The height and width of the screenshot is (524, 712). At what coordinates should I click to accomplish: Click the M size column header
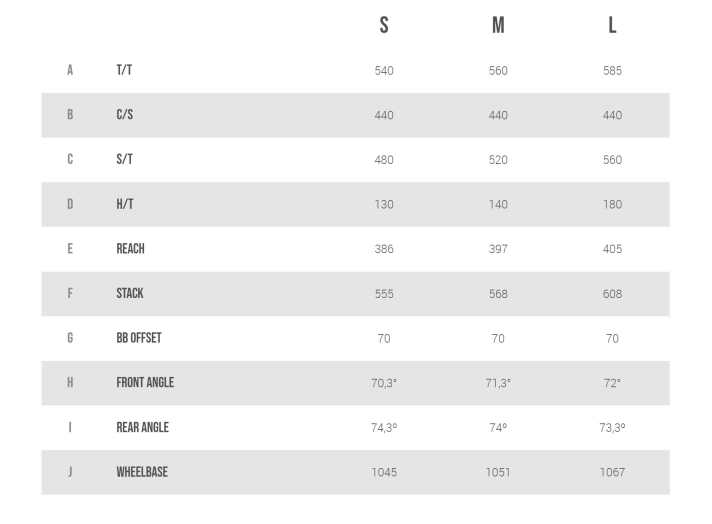click(498, 26)
